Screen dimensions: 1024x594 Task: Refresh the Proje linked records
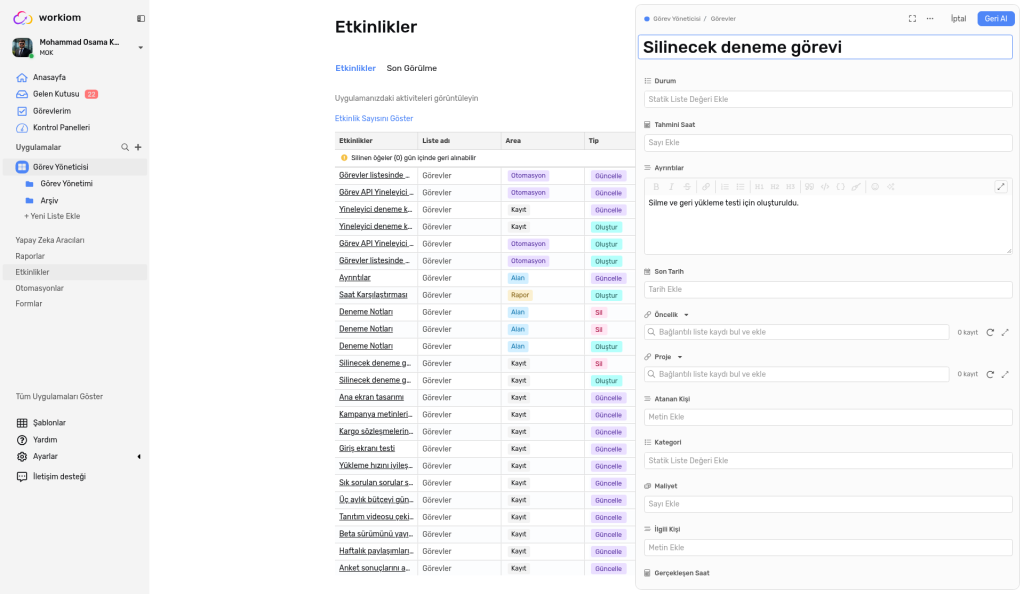990,375
